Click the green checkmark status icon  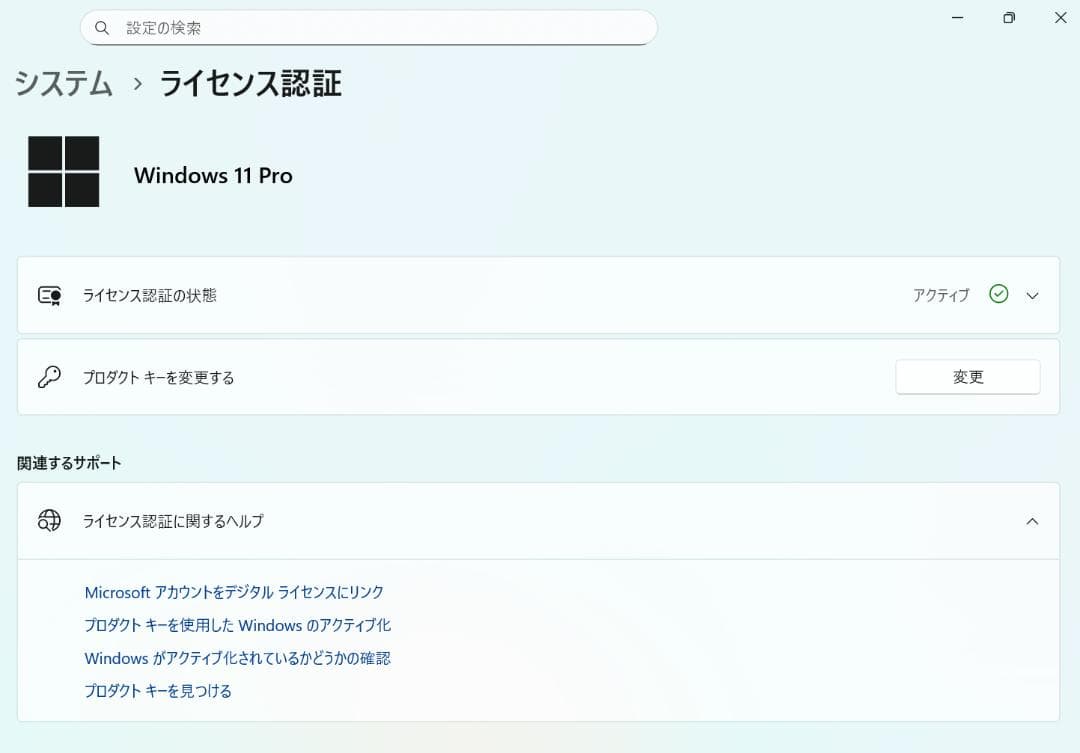pos(998,294)
